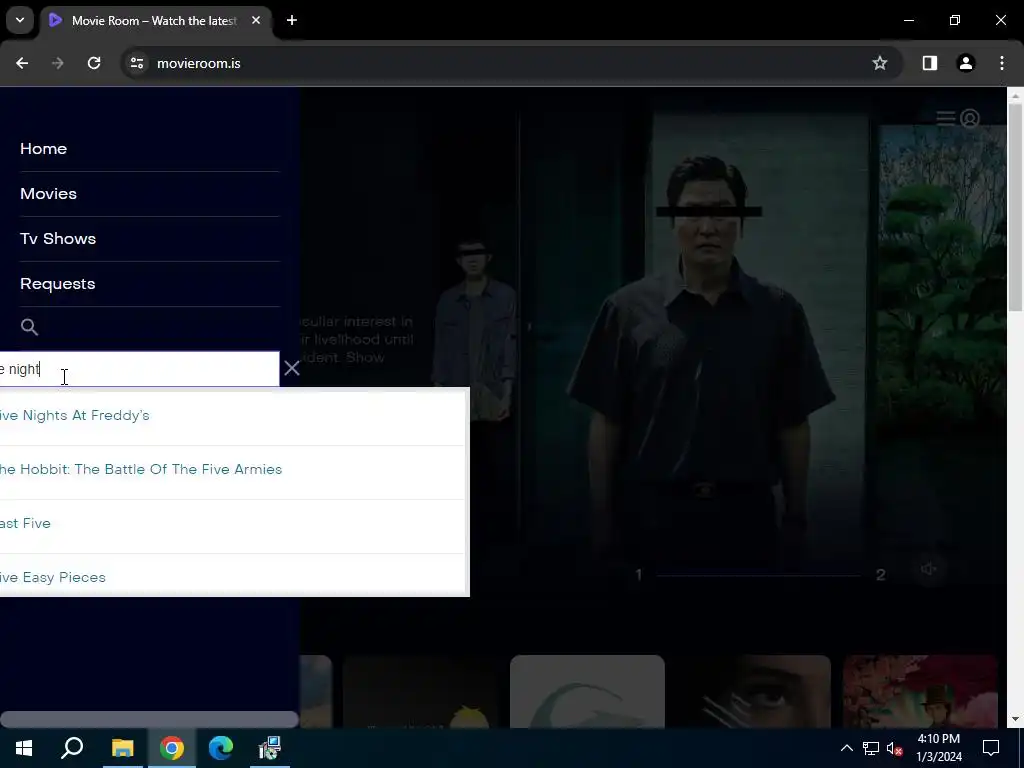1024x768 pixels.
Task: Open the network status tray icon
Action: coord(871,748)
